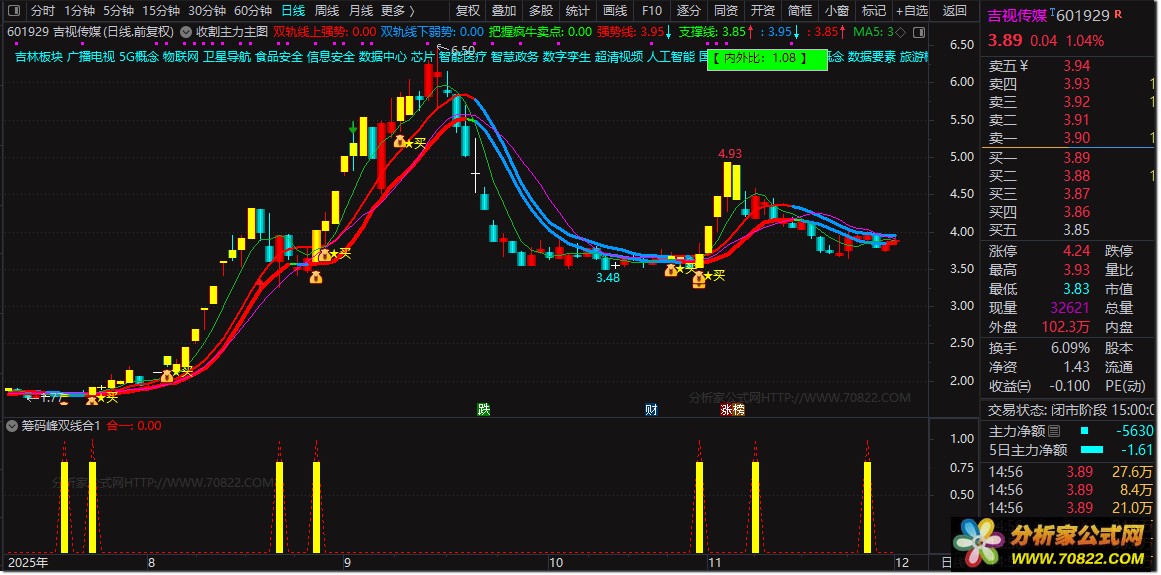Click the list icon next to 主力净额
Viewport: 1161px width, 575px height.
(x=1054, y=431)
